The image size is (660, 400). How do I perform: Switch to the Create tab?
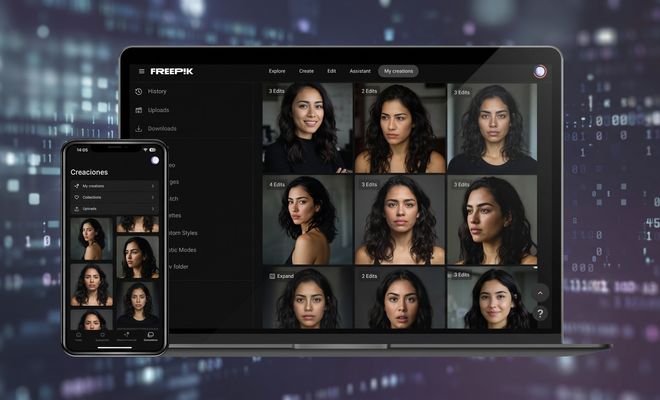tap(306, 71)
